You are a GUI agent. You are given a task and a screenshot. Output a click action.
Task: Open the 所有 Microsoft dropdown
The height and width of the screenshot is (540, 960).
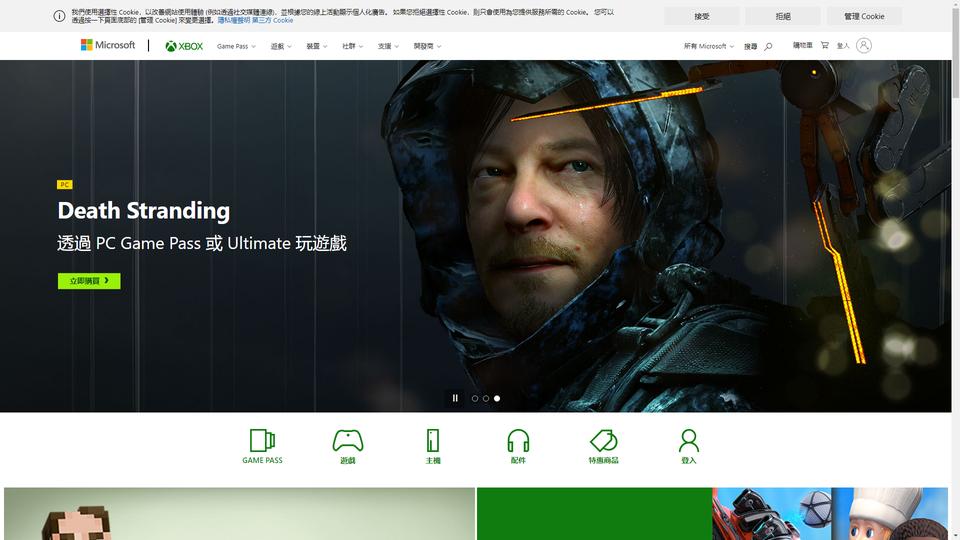(708, 46)
